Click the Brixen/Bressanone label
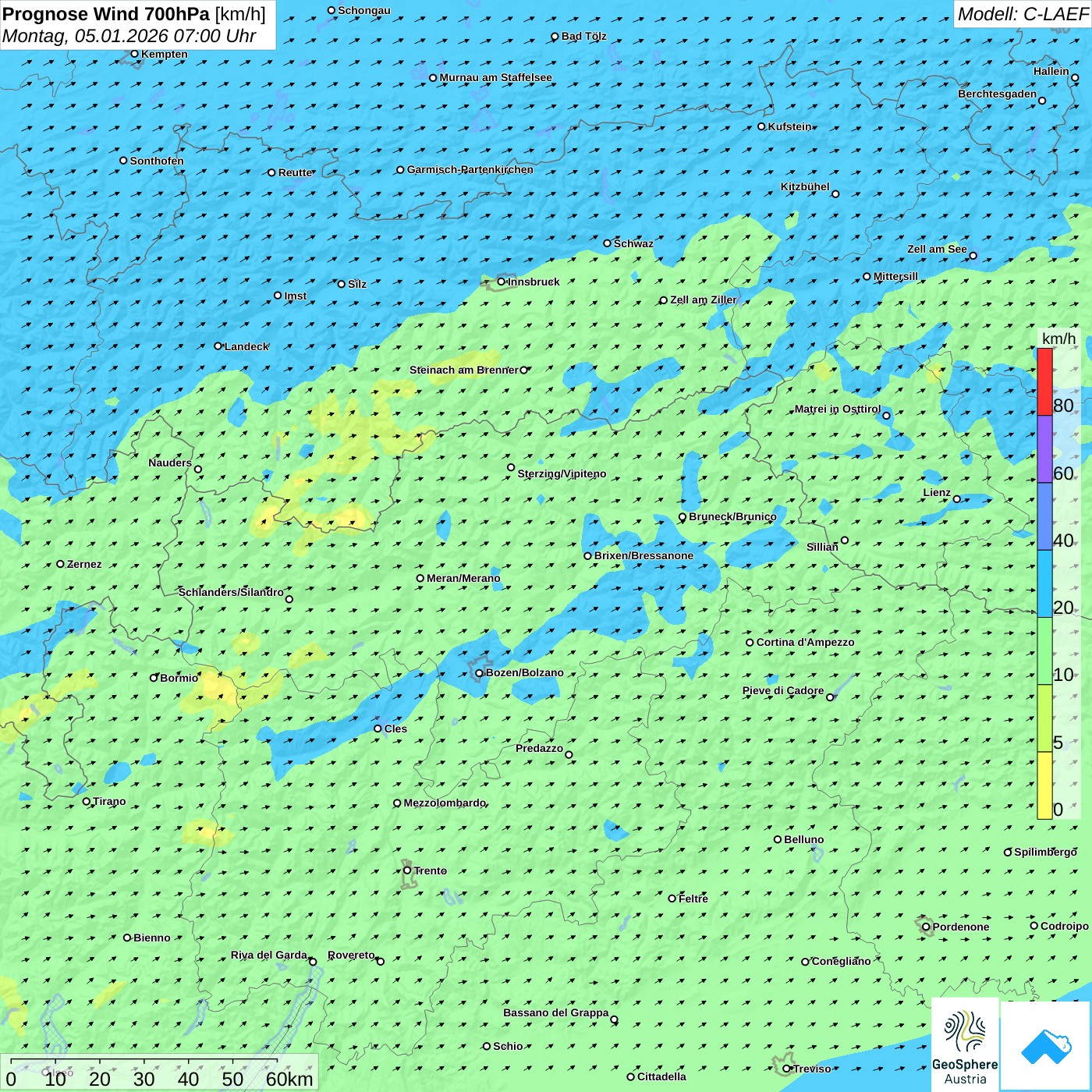This screenshot has height=1092, width=1092. tap(643, 556)
